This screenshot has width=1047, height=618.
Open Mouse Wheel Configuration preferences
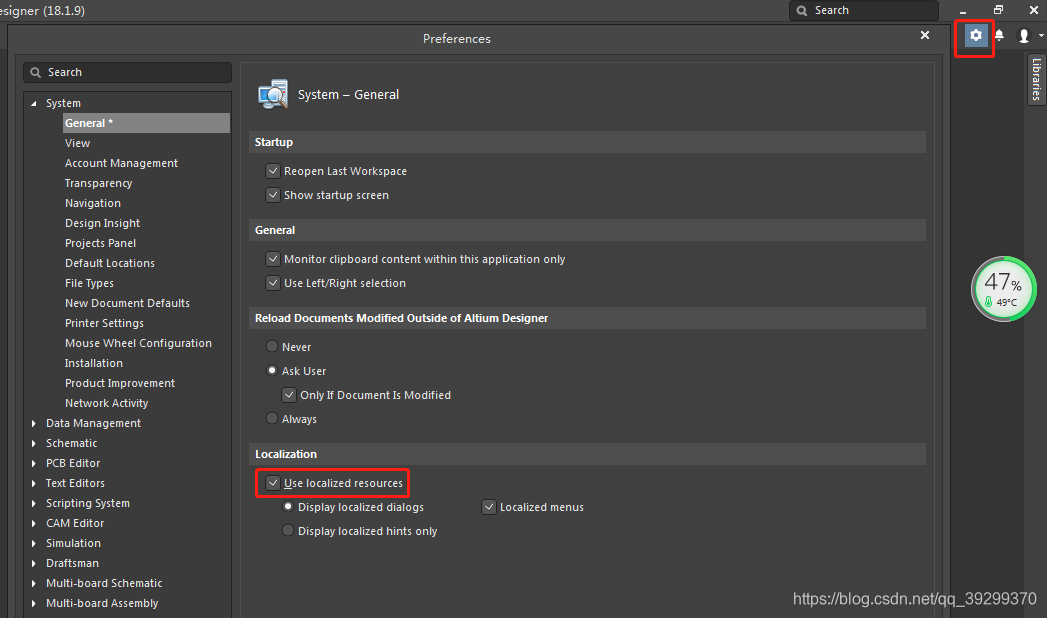coord(138,343)
